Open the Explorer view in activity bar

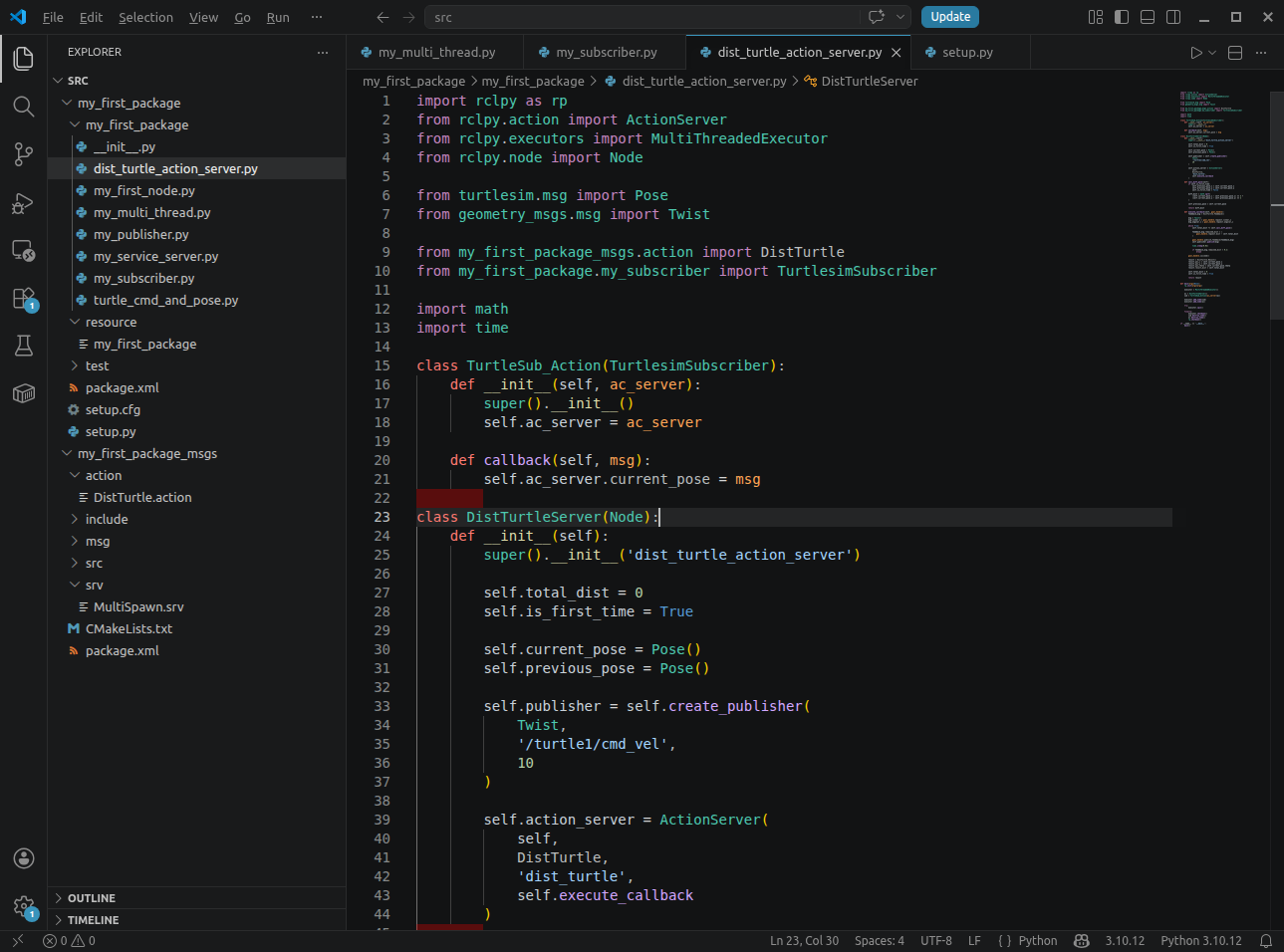point(23,59)
